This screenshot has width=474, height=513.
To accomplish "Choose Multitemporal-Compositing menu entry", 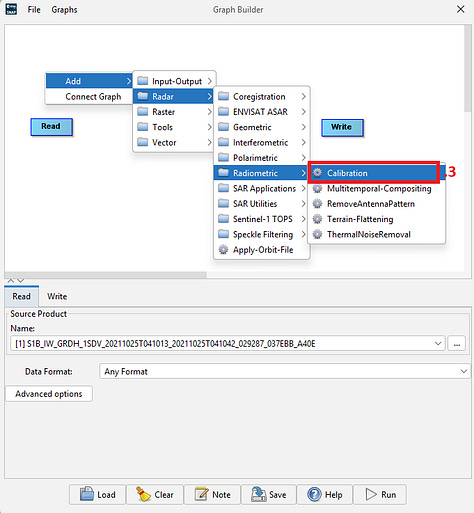I will pyautogui.click(x=376, y=188).
